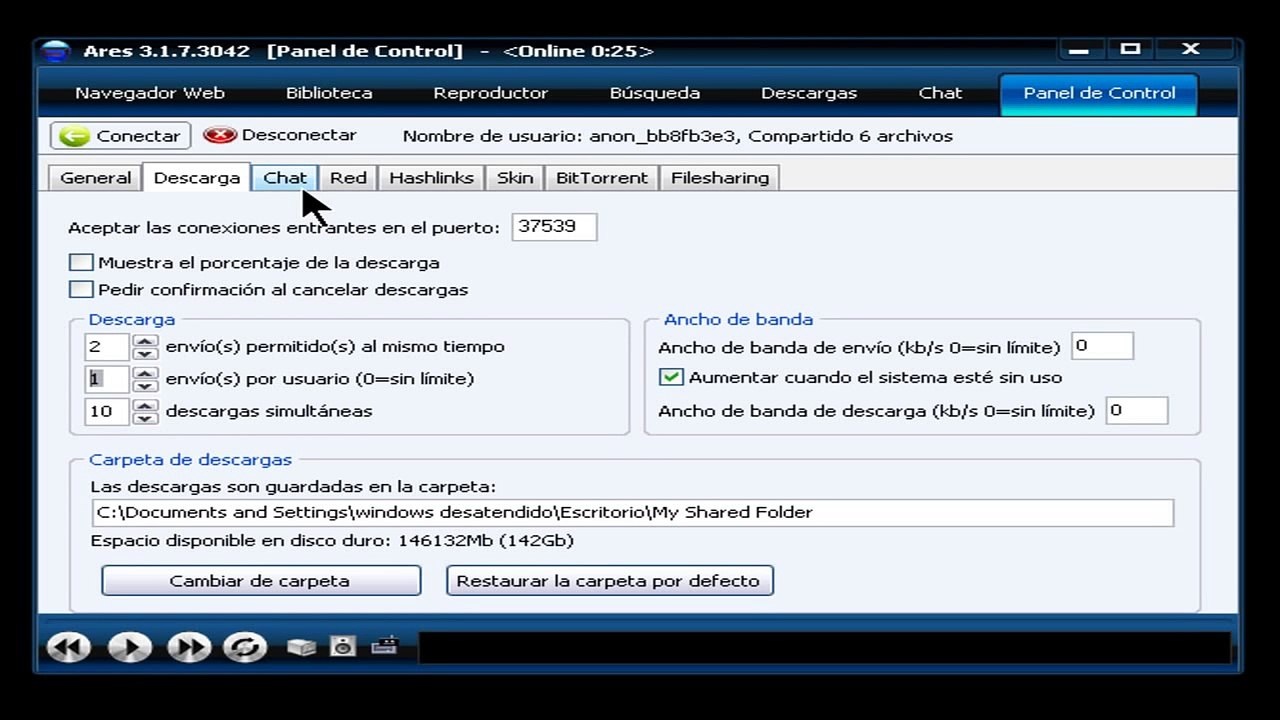Go to the Búsqueda main tab
The height and width of the screenshot is (720, 1280).
655,93
